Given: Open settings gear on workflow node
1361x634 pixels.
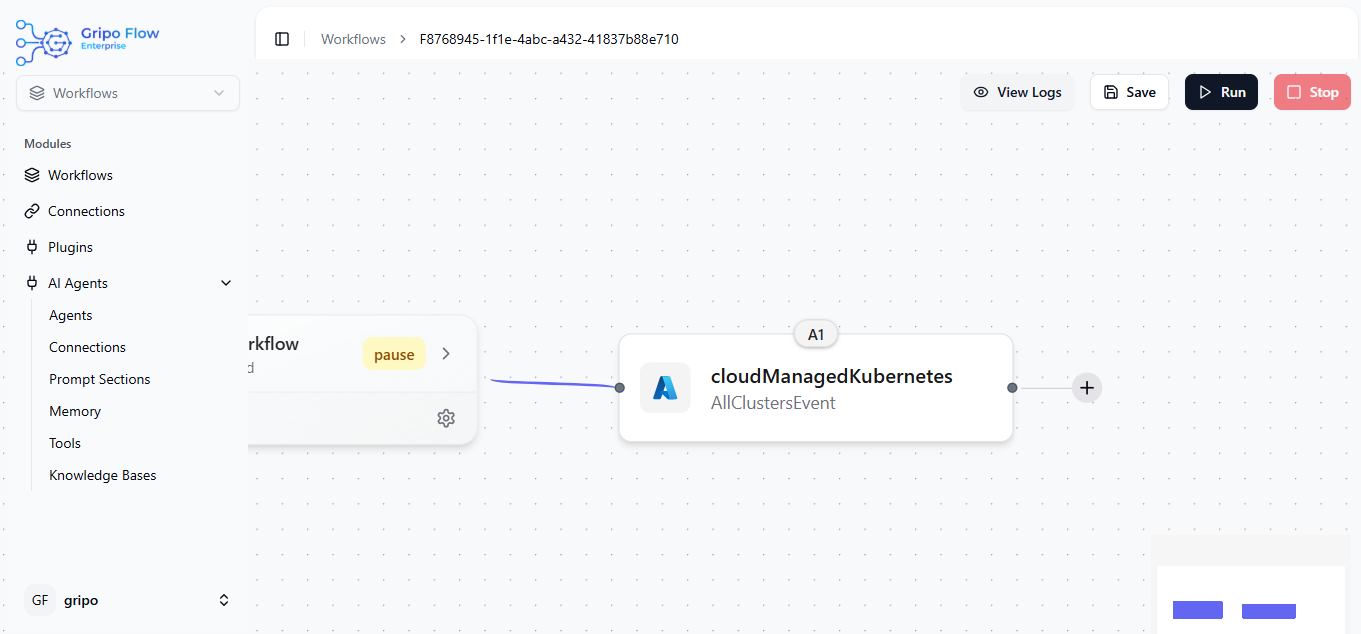Looking at the screenshot, I should tap(446, 418).
